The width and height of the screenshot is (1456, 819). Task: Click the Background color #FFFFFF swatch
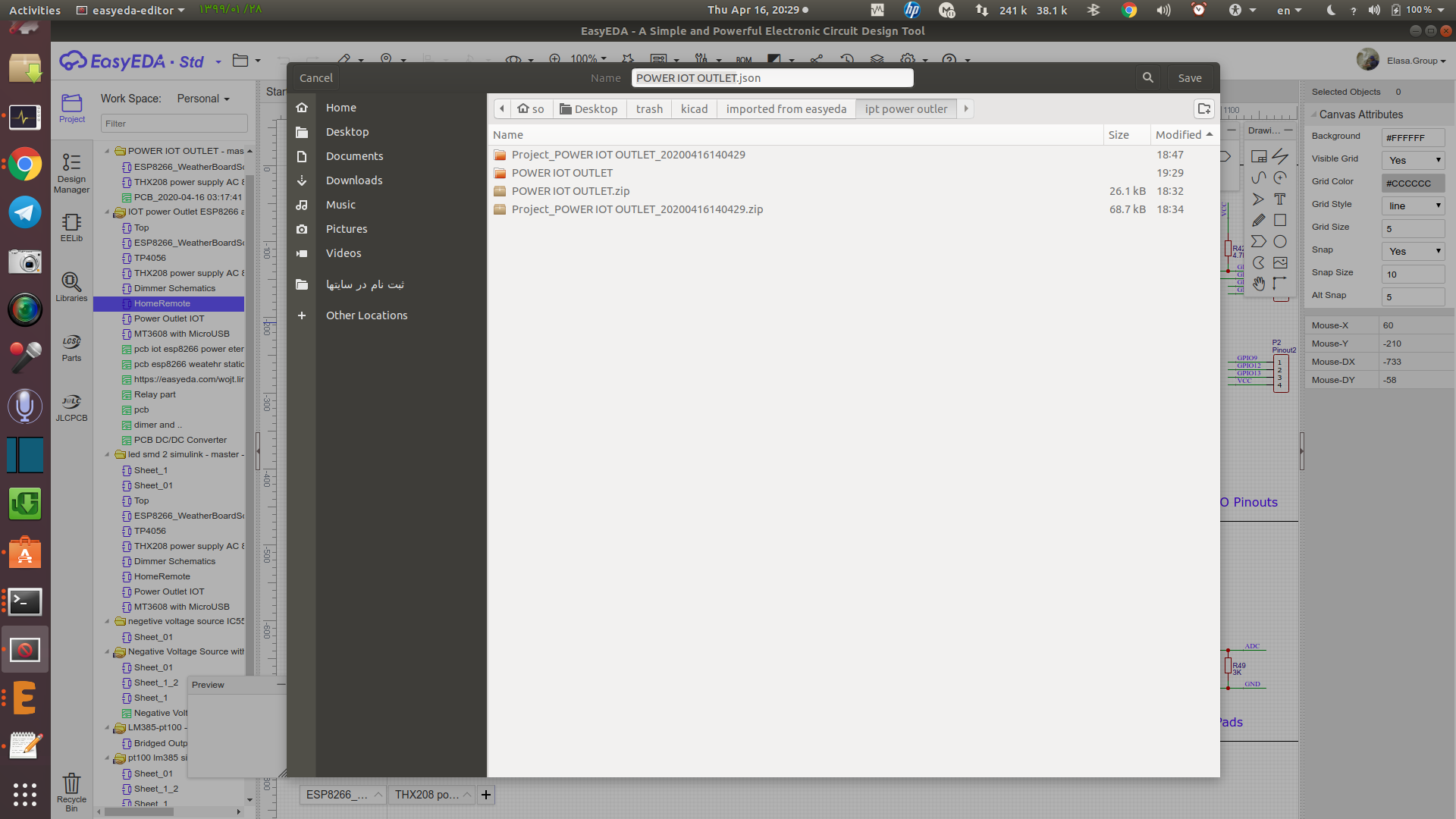tap(1414, 137)
